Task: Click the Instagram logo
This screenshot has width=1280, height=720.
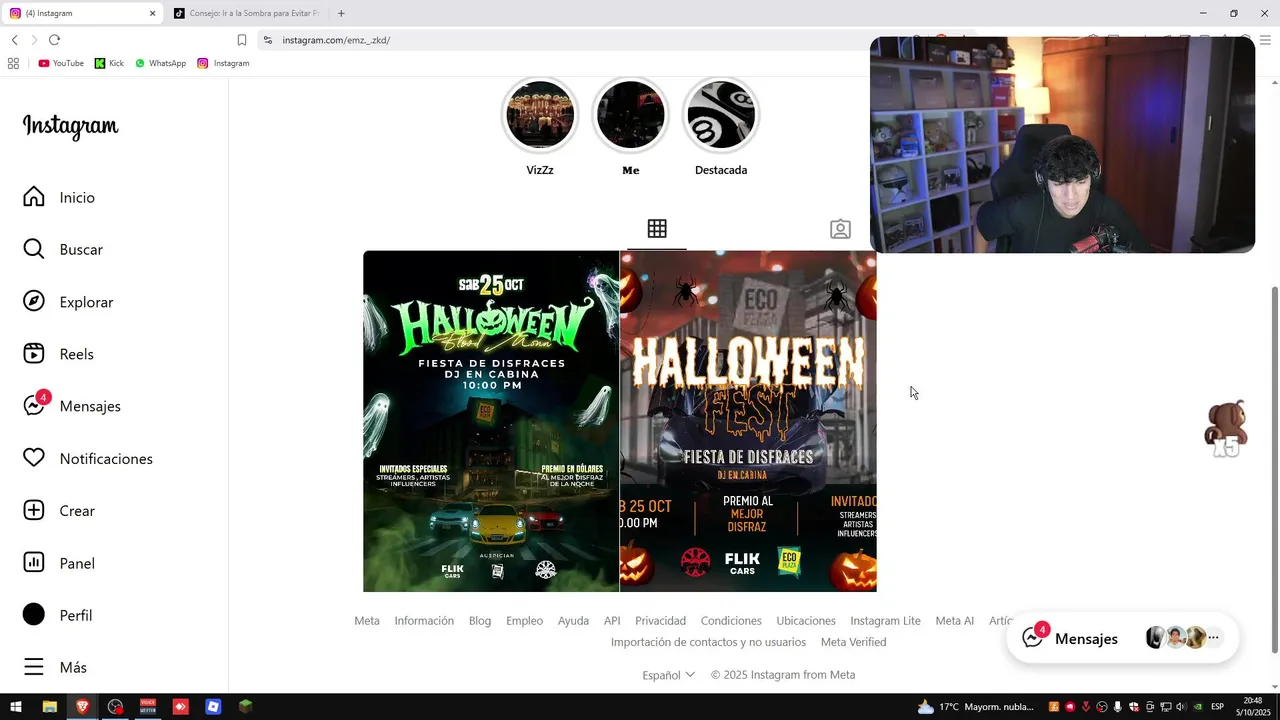Action: (x=70, y=126)
